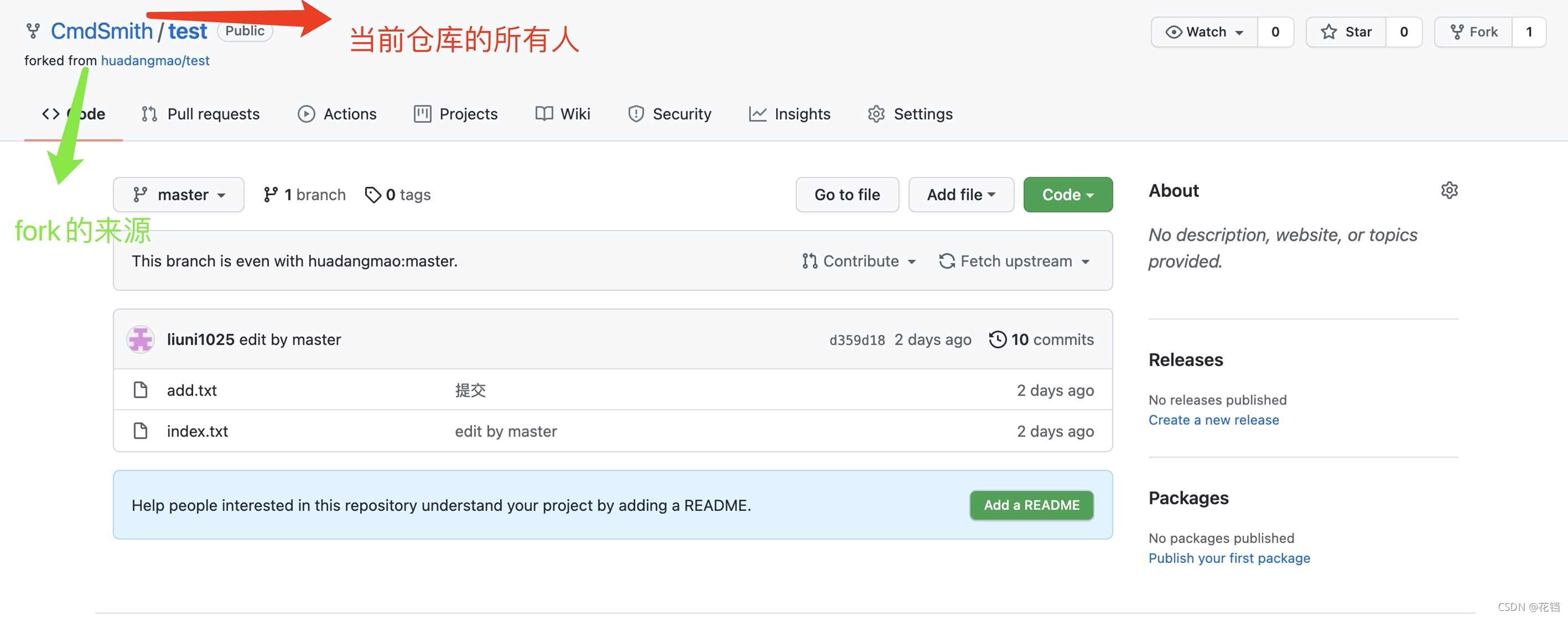Open the Security tab shield icon
Viewport: 1568px width, 617px height.
[x=636, y=114]
